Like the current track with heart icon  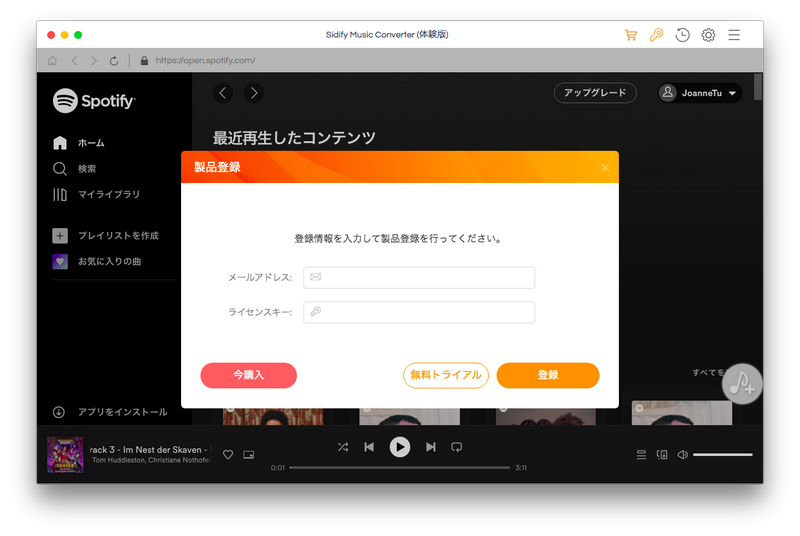pyautogui.click(x=228, y=454)
